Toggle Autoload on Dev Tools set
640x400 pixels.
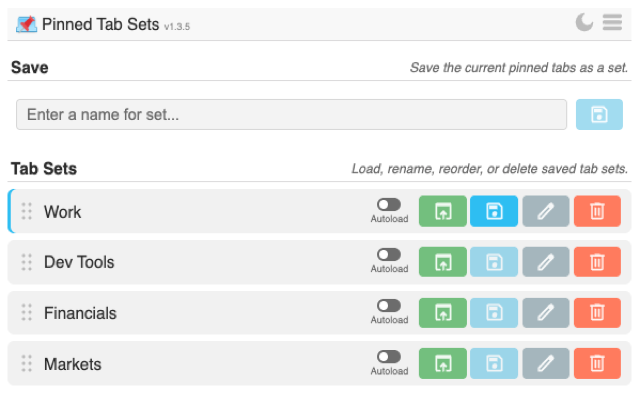(389, 255)
